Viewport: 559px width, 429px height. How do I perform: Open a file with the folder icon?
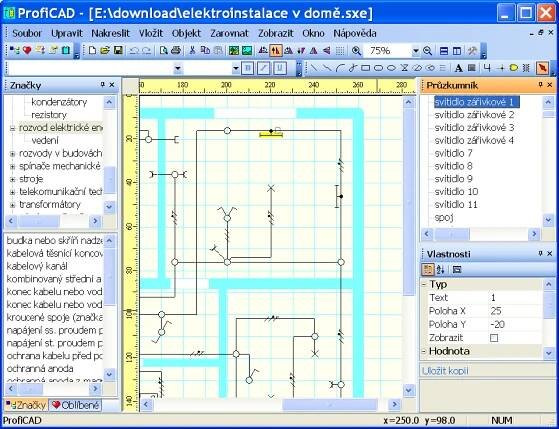[105, 51]
